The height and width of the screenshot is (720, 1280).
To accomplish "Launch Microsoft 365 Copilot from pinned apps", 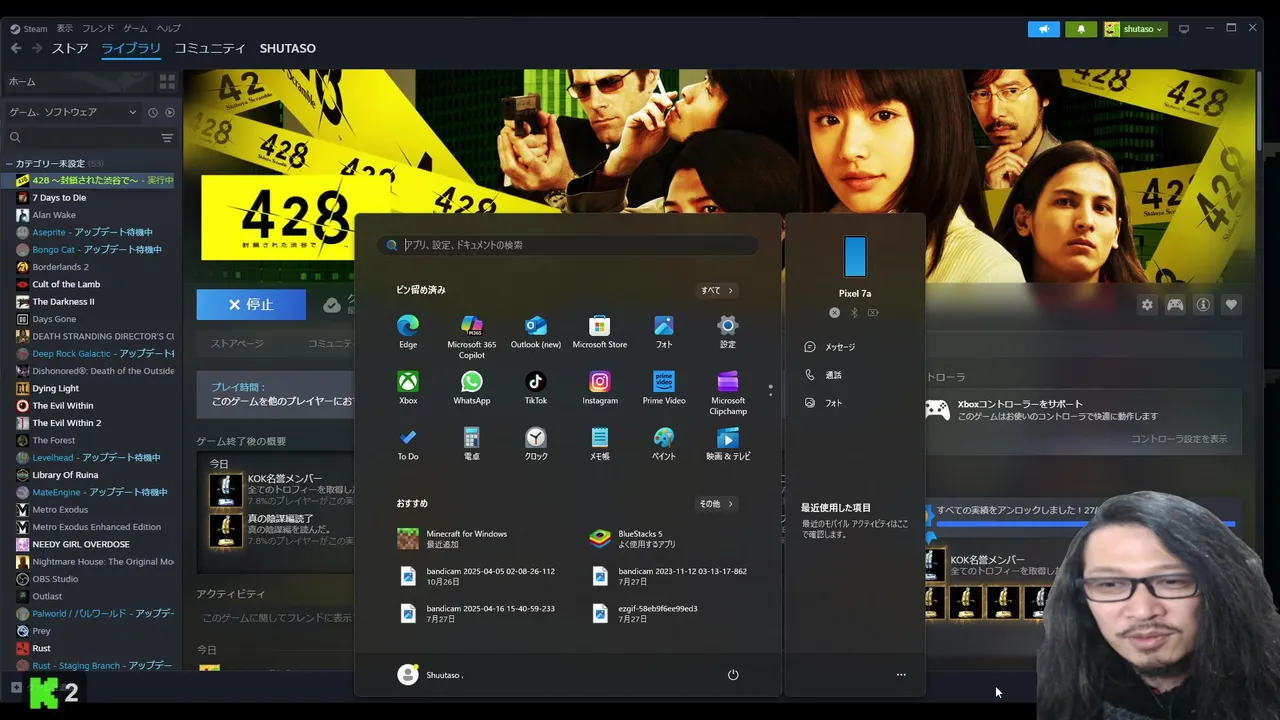I will point(472,336).
